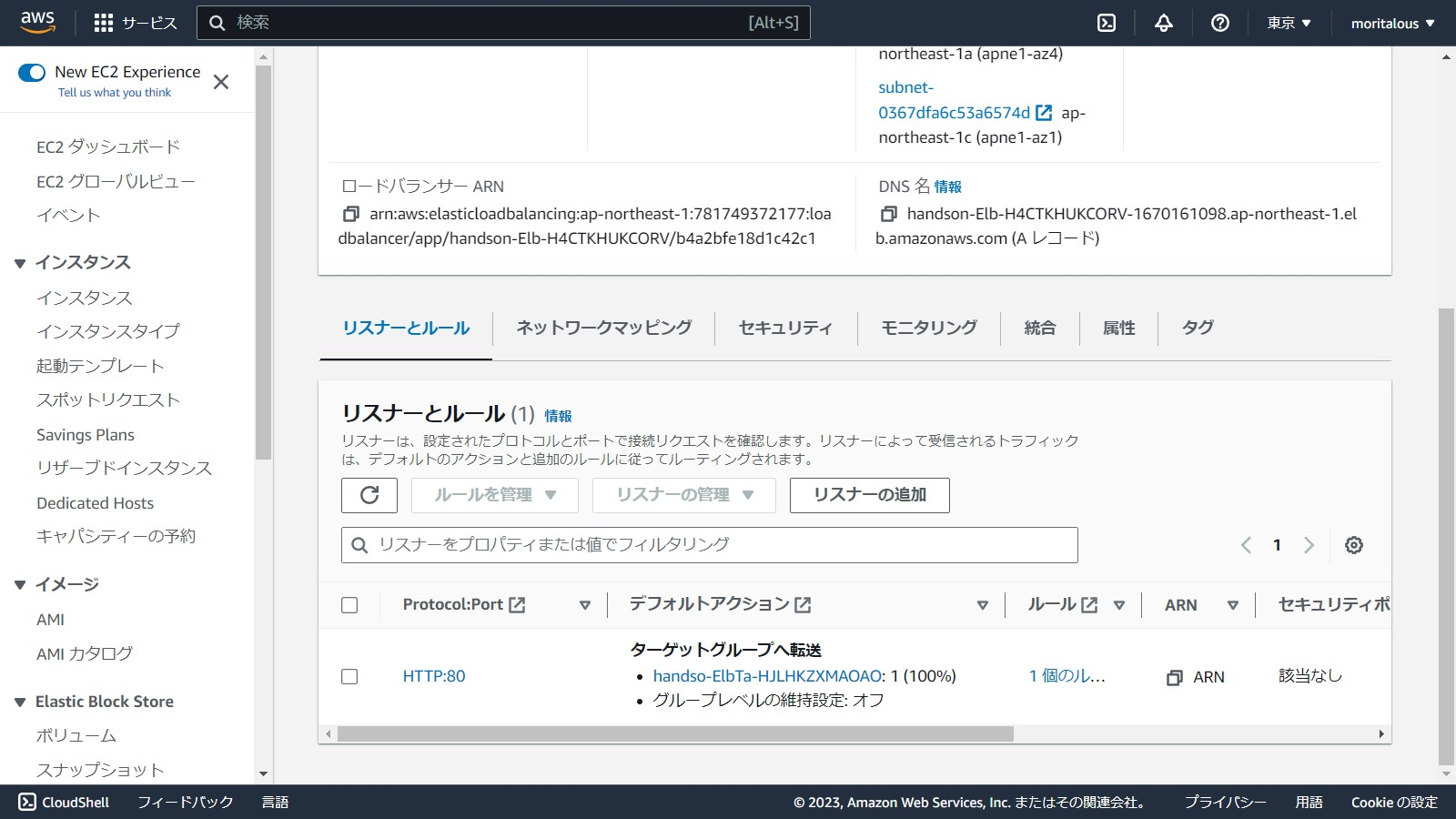Collapse the Elastic Block Store section
Image resolution: width=1456 pixels, height=819 pixels.
point(20,702)
